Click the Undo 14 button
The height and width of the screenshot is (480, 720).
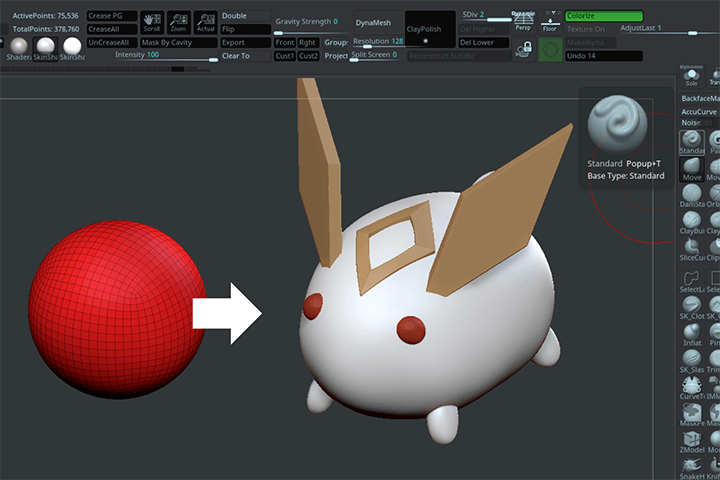coord(603,56)
